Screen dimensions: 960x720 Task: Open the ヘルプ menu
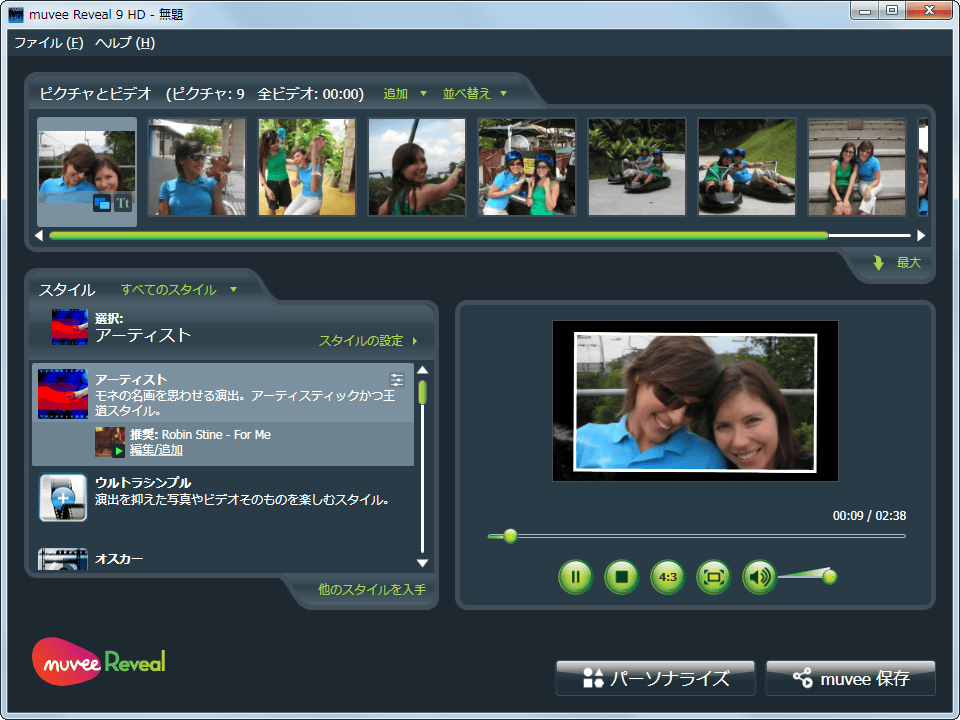click(x=125, y=43)
